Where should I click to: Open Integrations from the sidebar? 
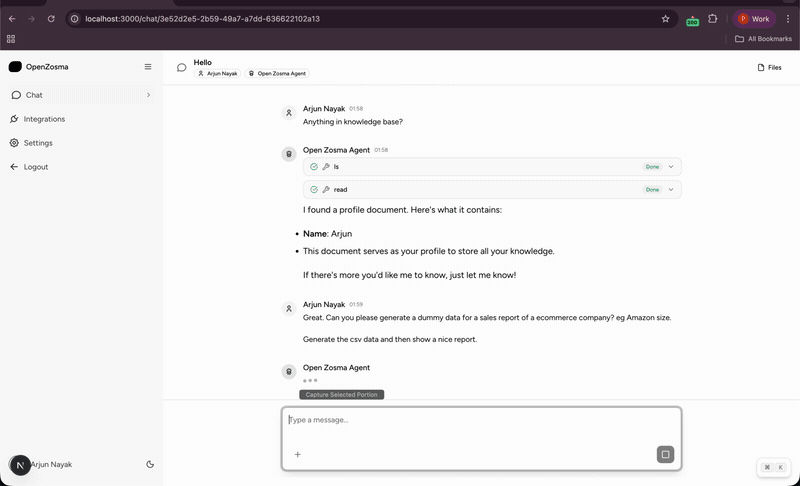coord(44,119)
